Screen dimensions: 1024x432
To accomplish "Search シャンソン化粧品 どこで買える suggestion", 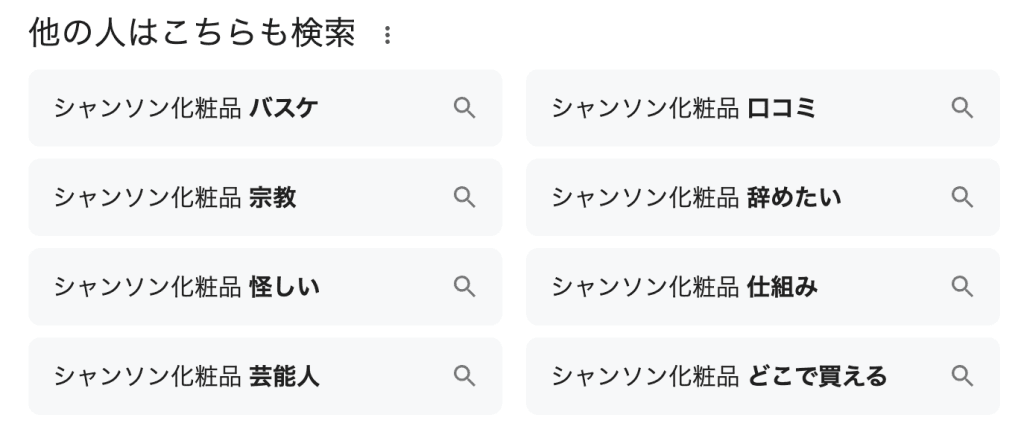I will click(720, 376).
